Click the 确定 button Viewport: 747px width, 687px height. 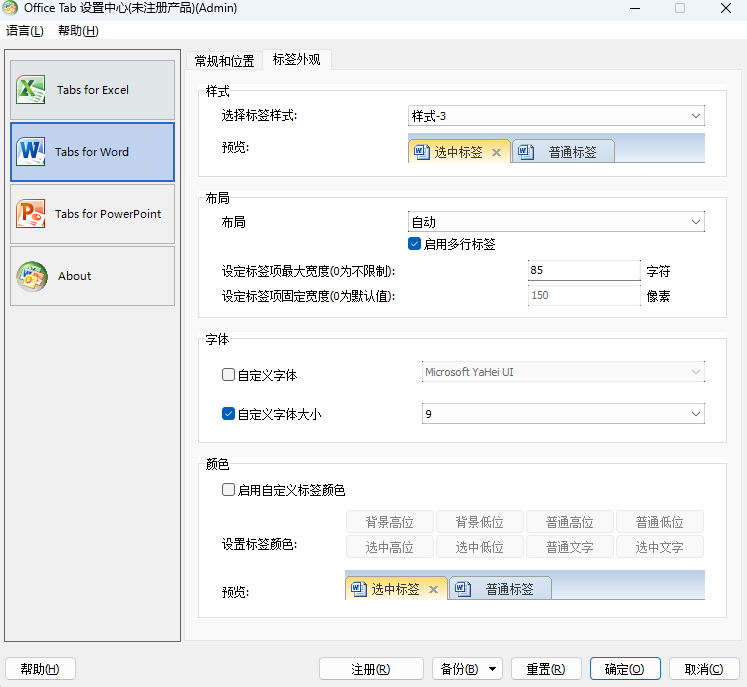(x=624, y=669)
